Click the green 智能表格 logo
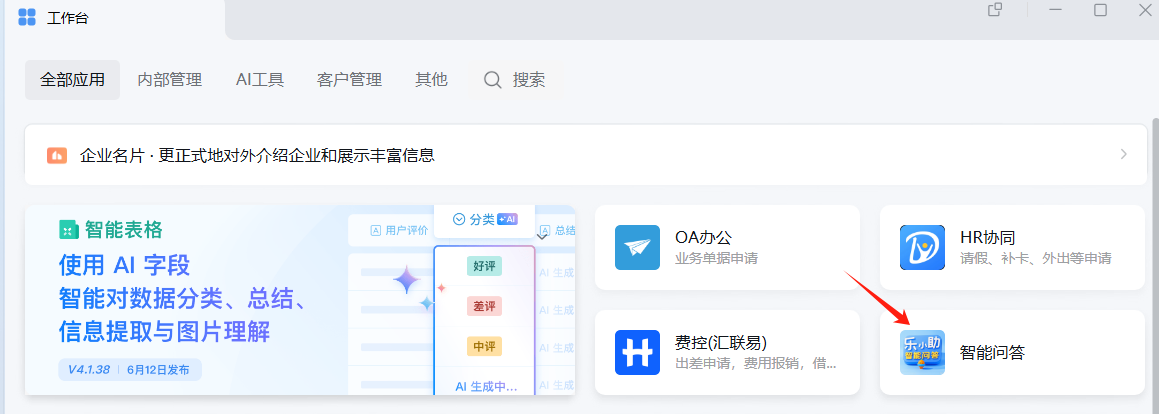1159x414 pixels. pyautogui.click(x=68, y=230)
